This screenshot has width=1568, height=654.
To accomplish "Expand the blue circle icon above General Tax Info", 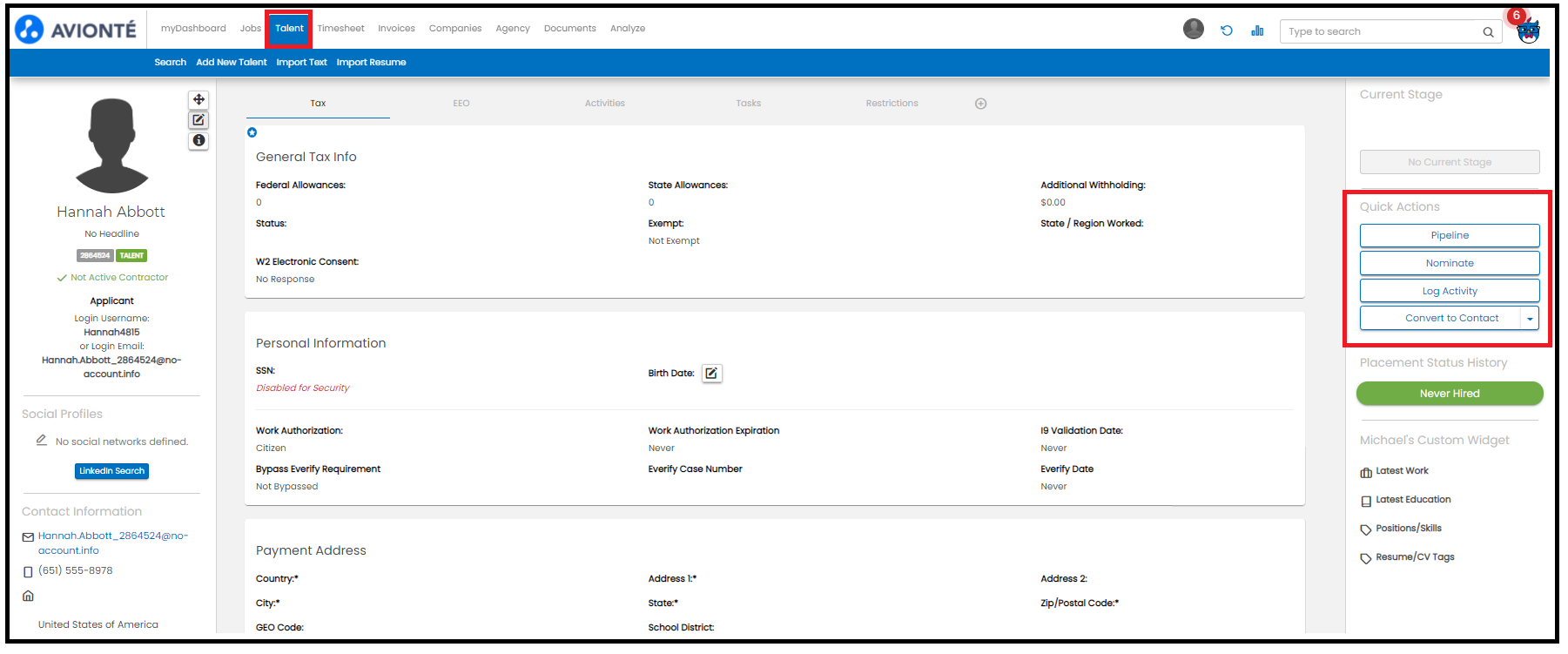I will coord(252,132).
